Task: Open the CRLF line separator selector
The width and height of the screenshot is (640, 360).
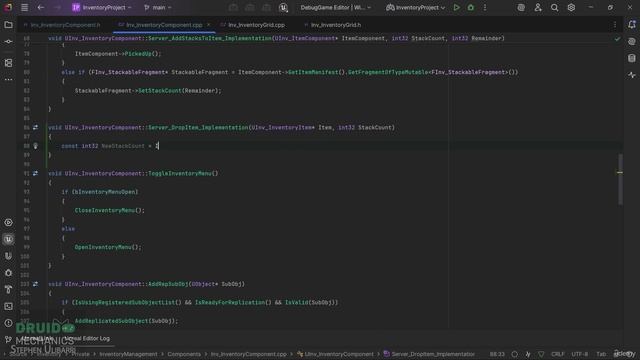Action: point(557,354)
